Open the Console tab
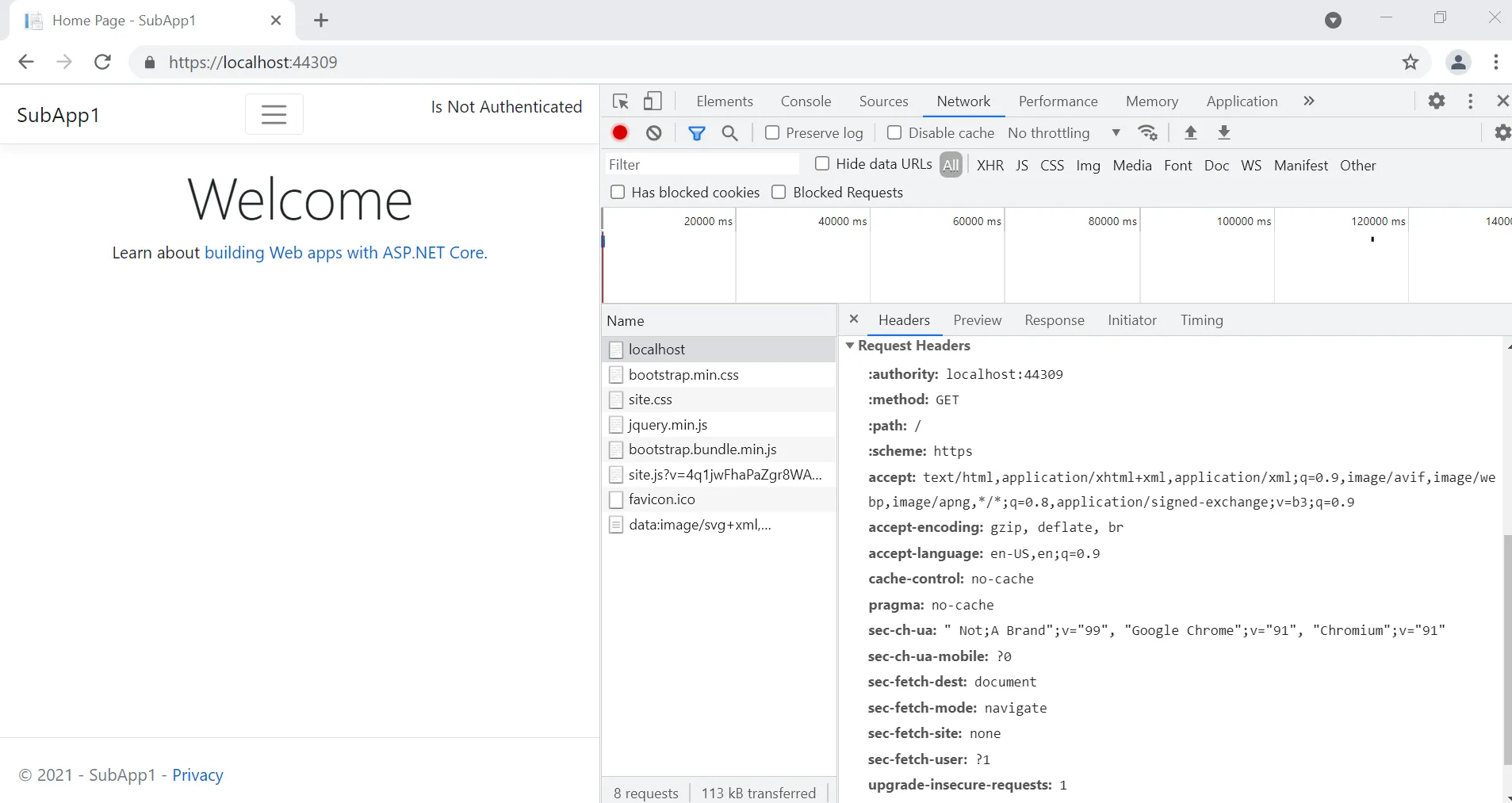Screen dimensions: 1512x803 (x=806, y=101)
